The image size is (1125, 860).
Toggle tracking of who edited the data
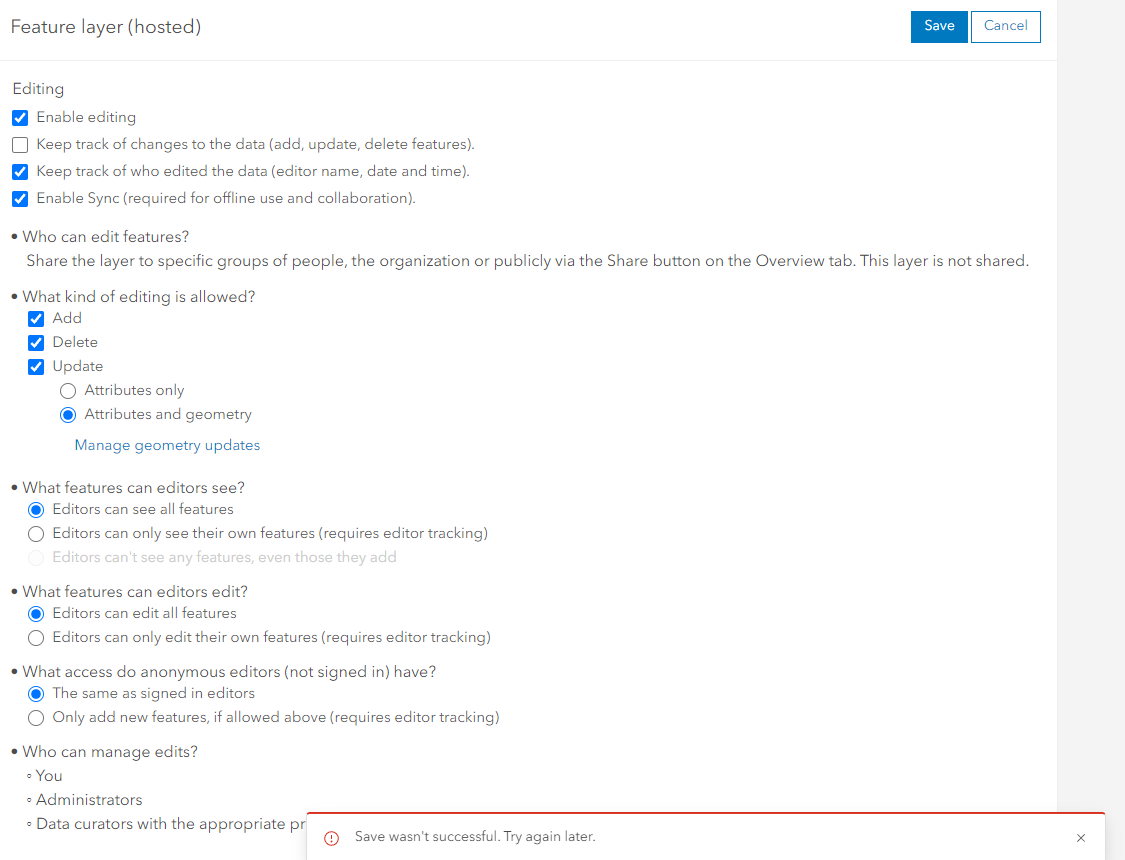point(20,172)
